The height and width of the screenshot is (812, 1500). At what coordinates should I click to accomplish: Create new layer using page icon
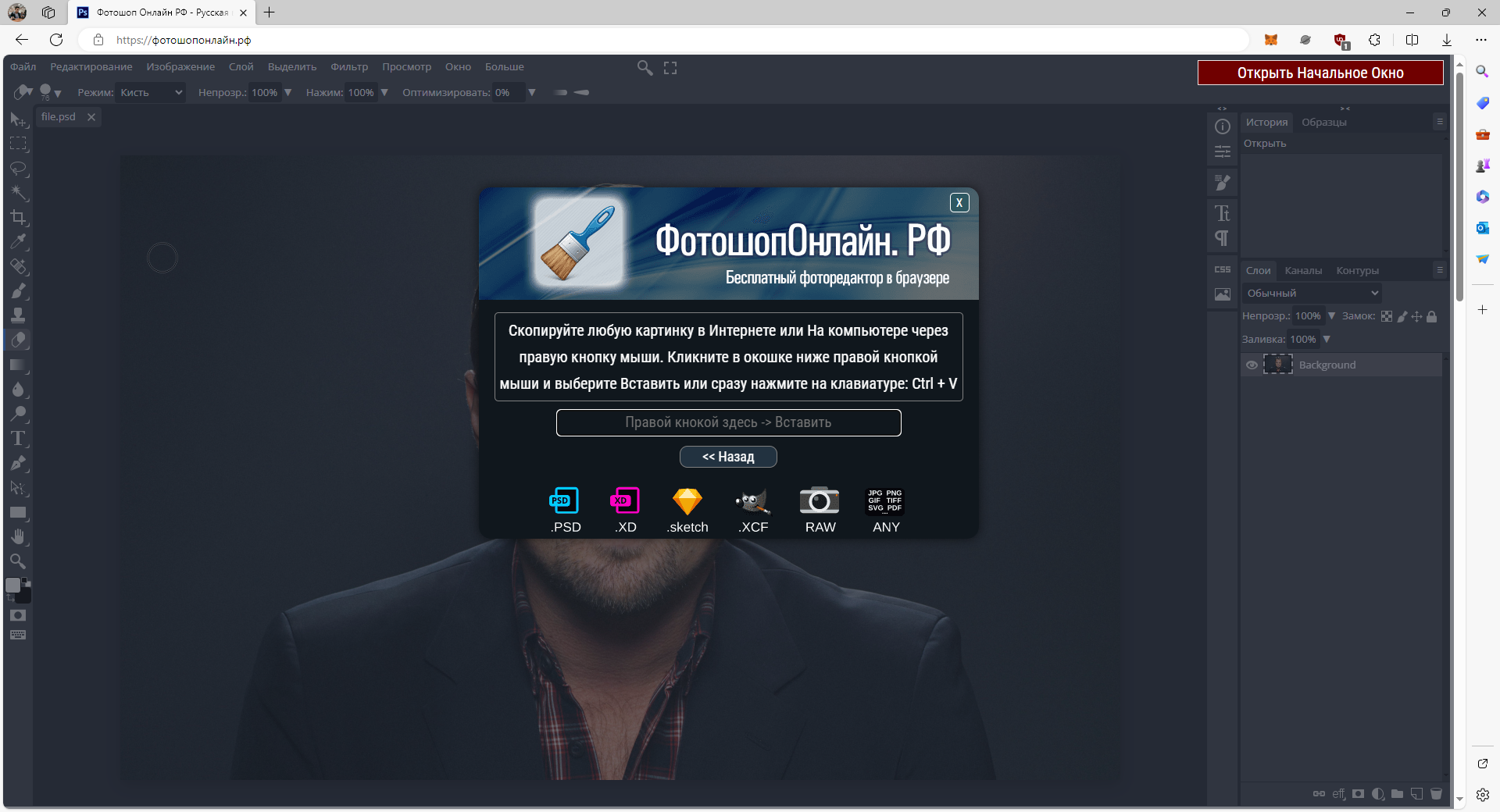tap(1416, 794)
